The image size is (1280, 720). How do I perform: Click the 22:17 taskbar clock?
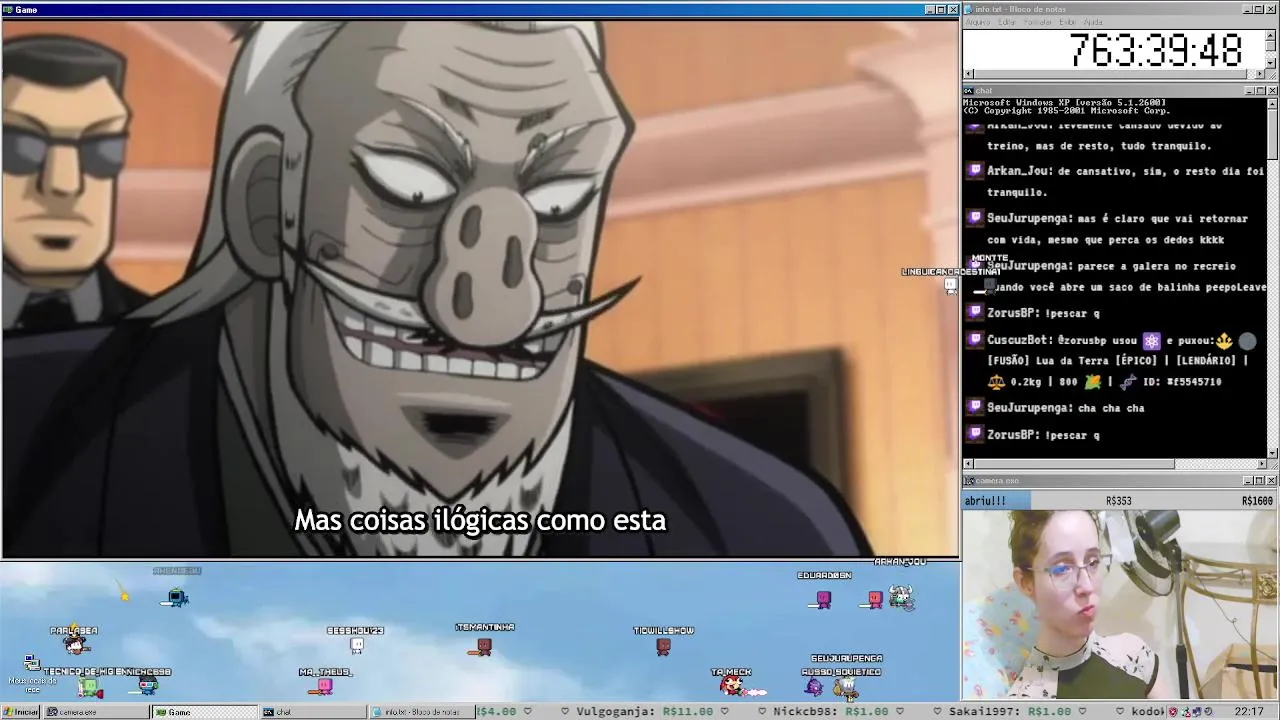pyautogui.click(x=1249, y=711)
